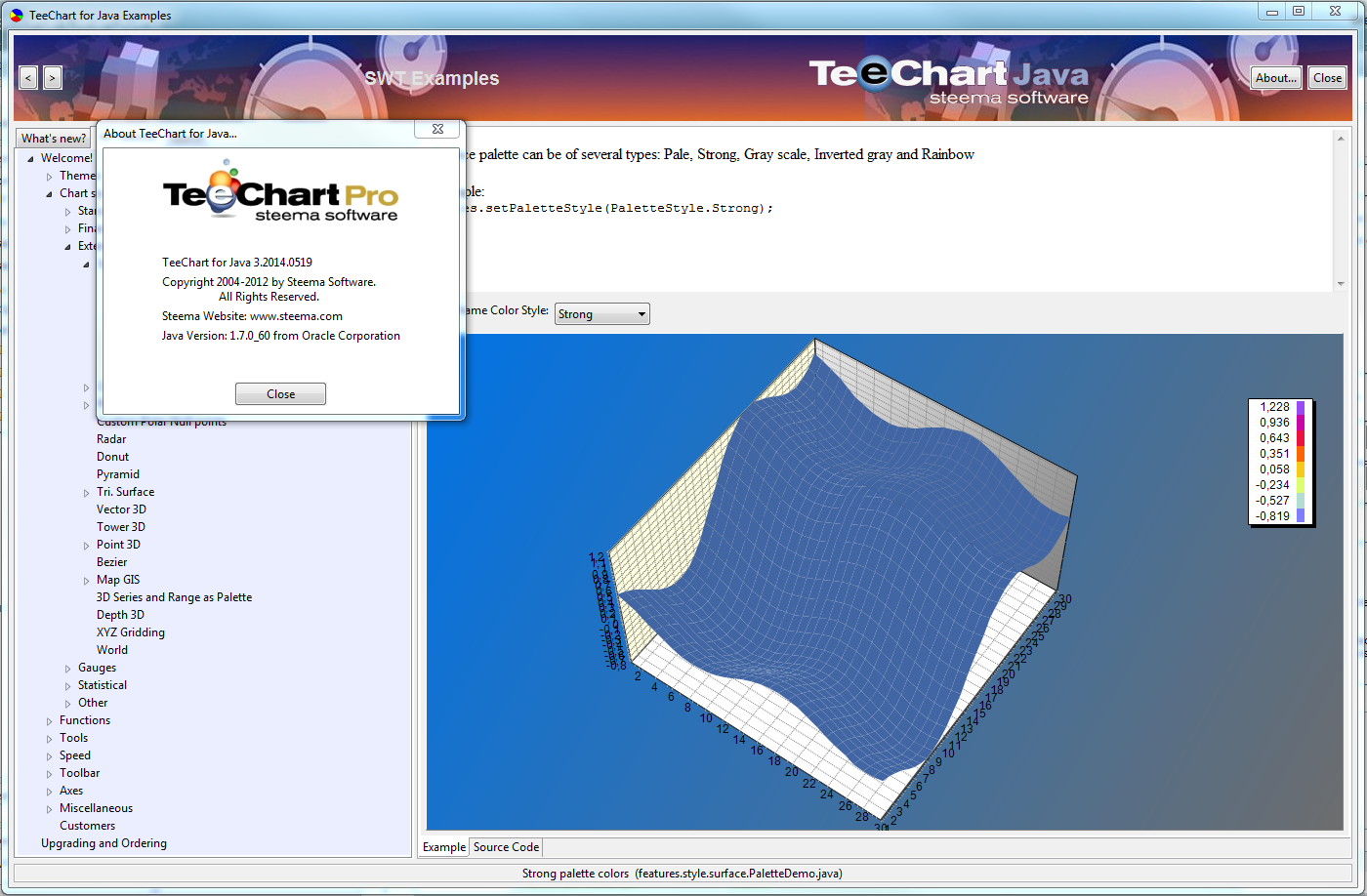This screenshot has width=1367, height=896.
Task: Select the Tower 3D tree item
Action: (x=121, y=527)
